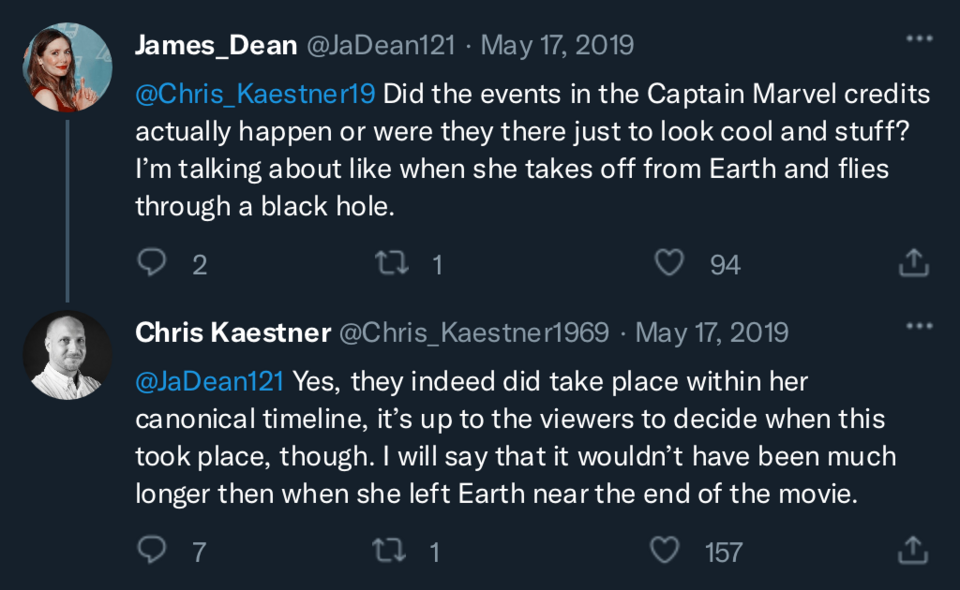Retweet Chris Kaestner's reply

pyautogui.click(x=388, y=550)
